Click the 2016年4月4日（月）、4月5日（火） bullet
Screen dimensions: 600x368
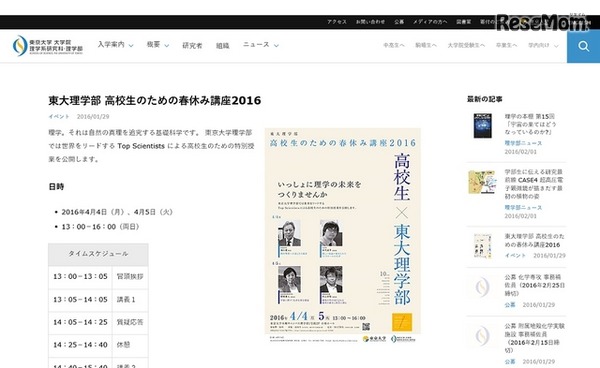[117, 212]
